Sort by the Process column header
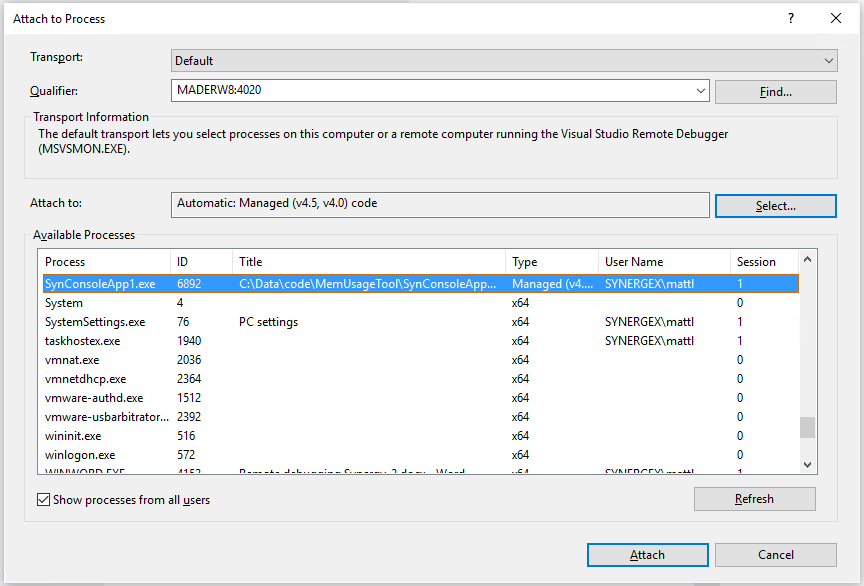The image size is (864, 586). 105,262
